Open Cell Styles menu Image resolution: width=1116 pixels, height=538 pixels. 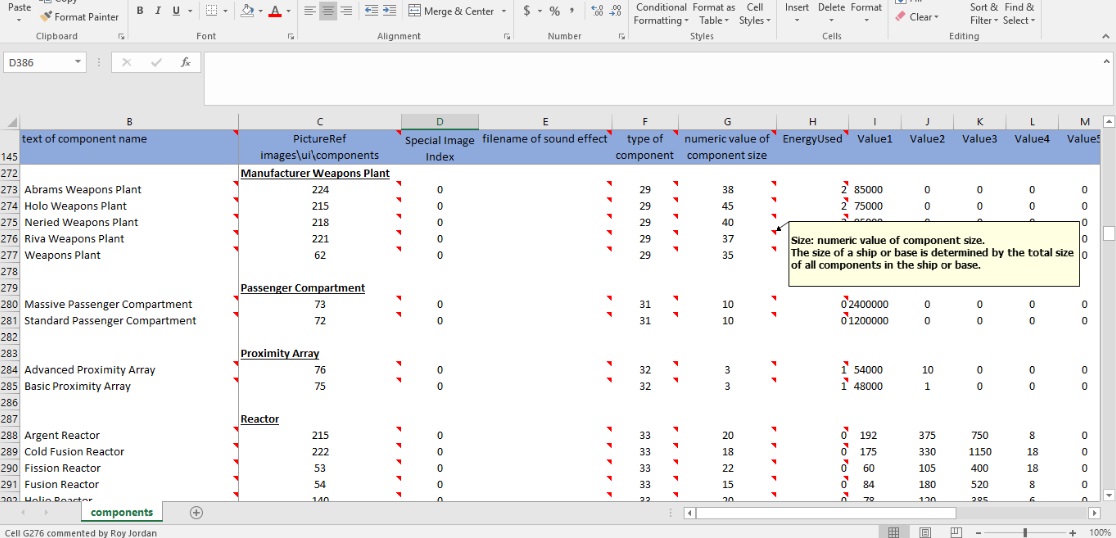[x=755, y=14]
